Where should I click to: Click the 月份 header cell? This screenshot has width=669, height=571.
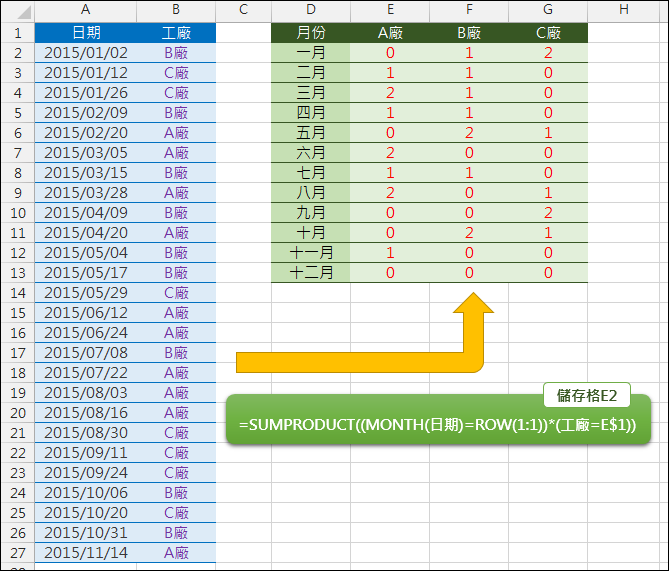pos(311,33)
